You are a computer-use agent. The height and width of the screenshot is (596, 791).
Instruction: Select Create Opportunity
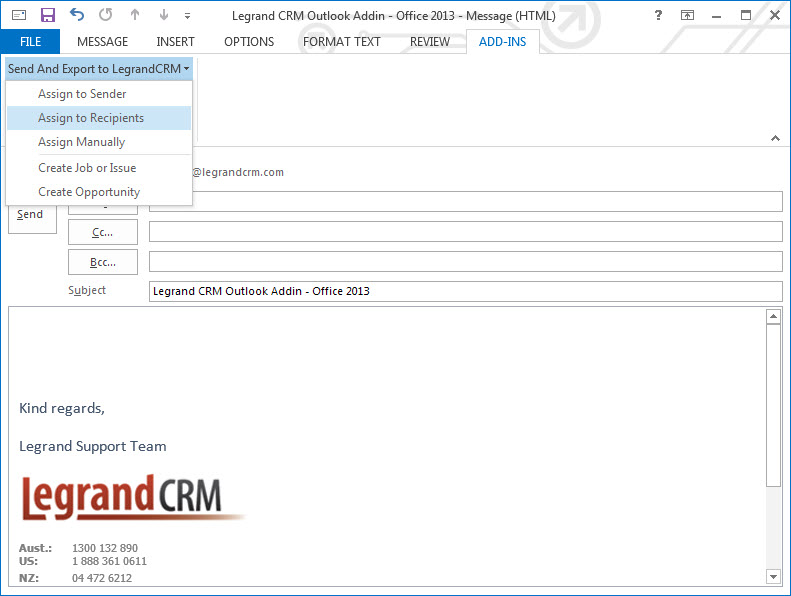[99, 192]
